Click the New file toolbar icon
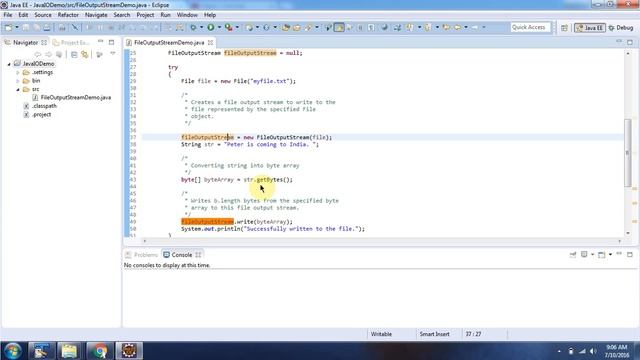 8,27
